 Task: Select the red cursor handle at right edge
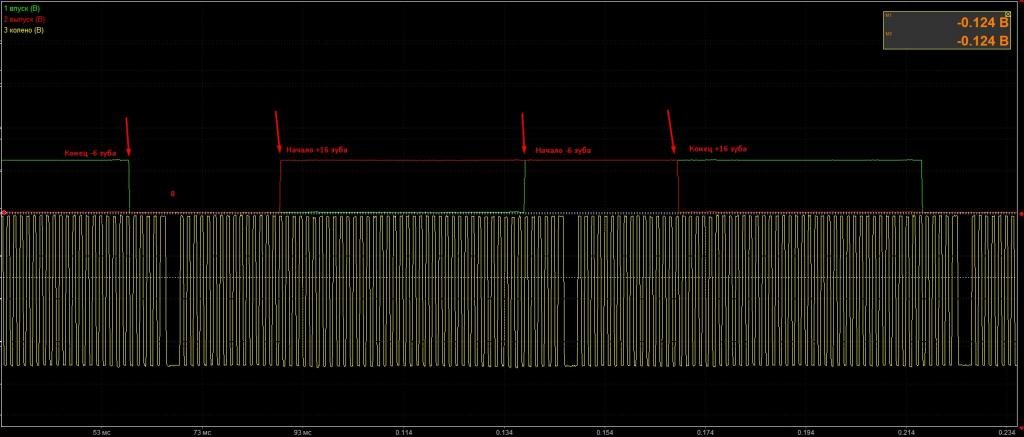(1021, 214)
